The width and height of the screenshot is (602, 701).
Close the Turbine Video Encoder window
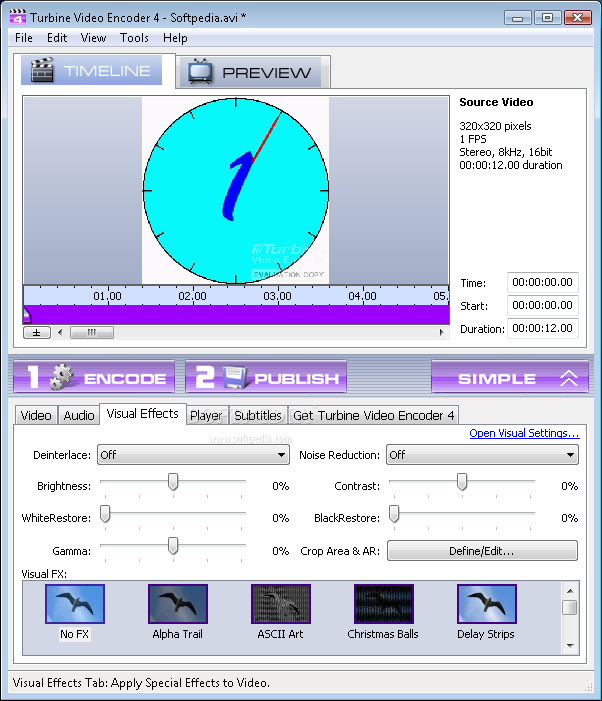pos(578,17)
